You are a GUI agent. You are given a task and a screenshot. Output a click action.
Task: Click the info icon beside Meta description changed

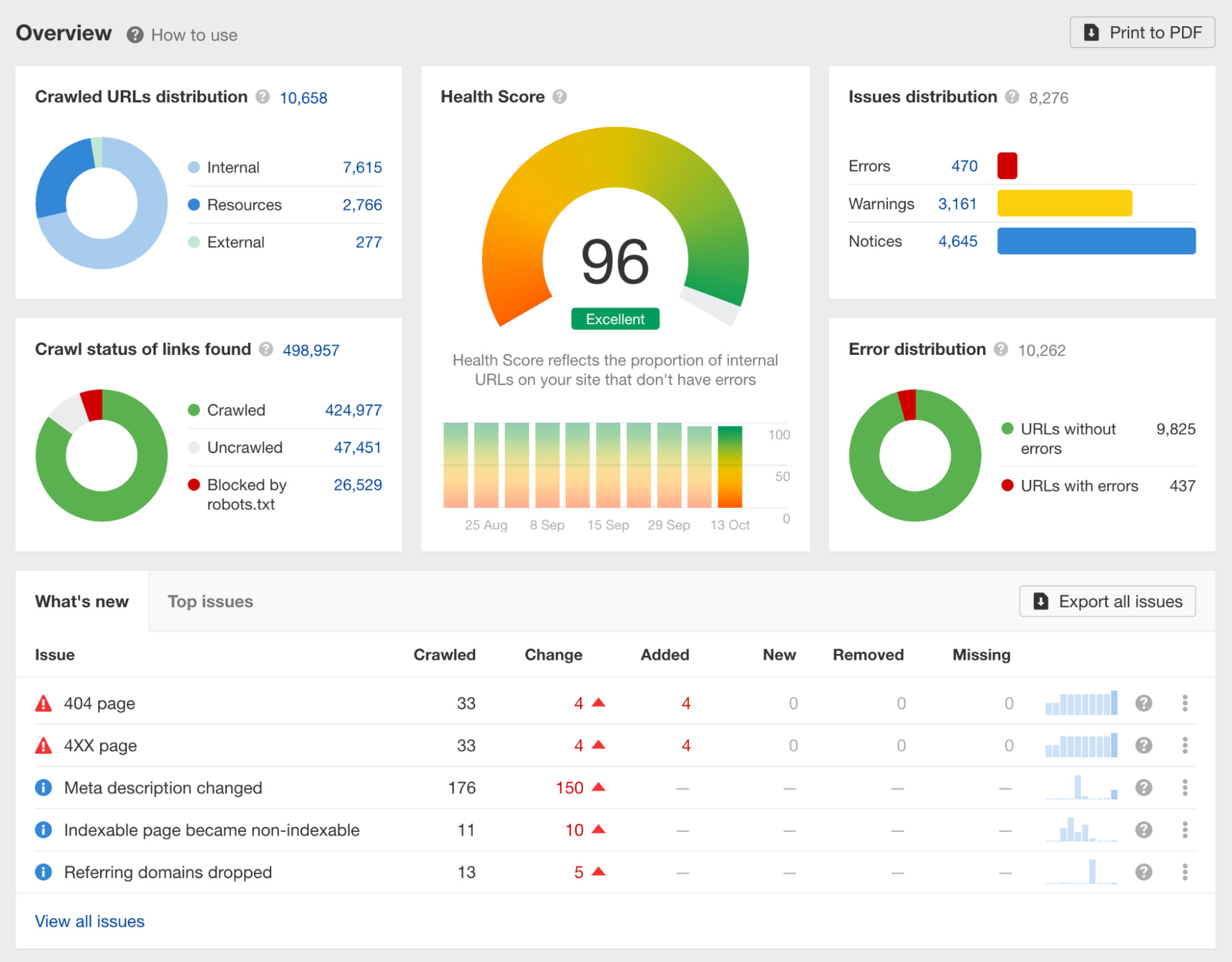[43, 787]
